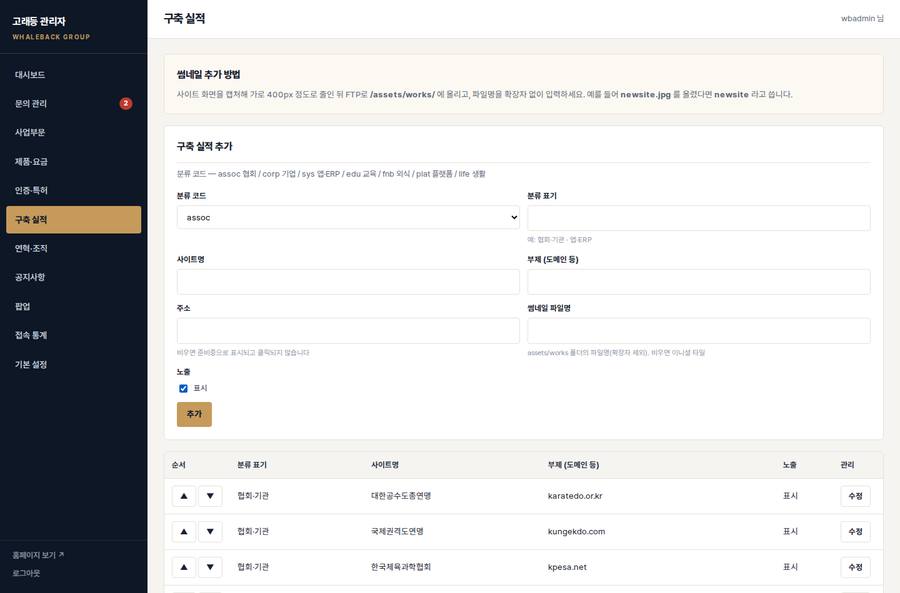Click the red 2 badge on 문의 관리
This screenshot has height=593, width=900.
[x=126, y=103]
